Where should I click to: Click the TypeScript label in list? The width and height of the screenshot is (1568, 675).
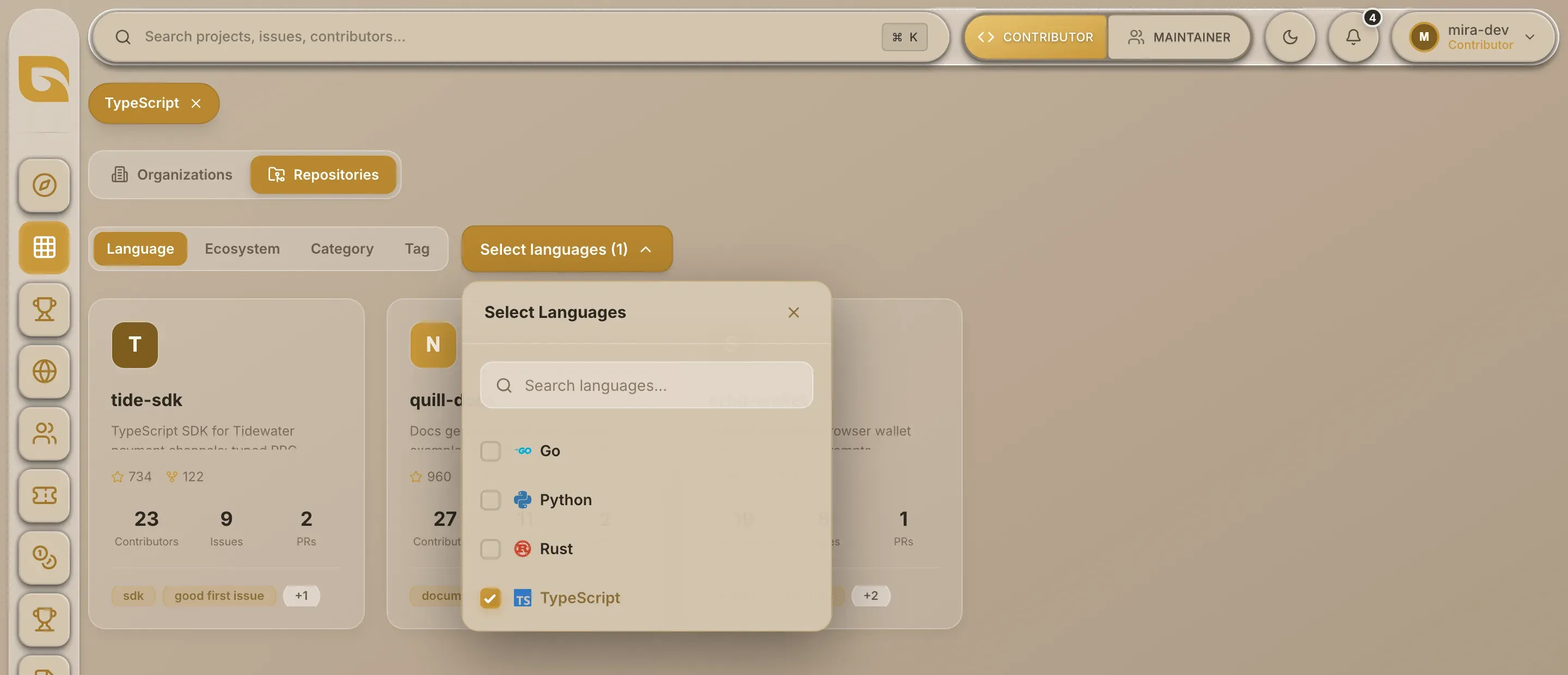(x=579, y=598)
